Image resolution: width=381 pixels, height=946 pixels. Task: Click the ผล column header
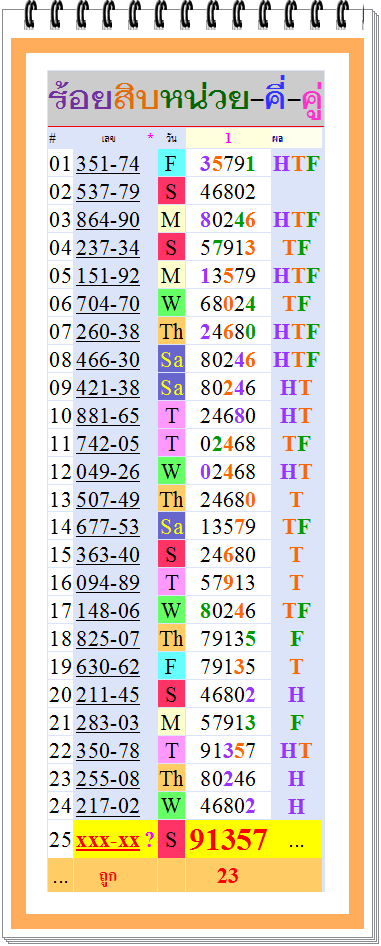(277, 138)
